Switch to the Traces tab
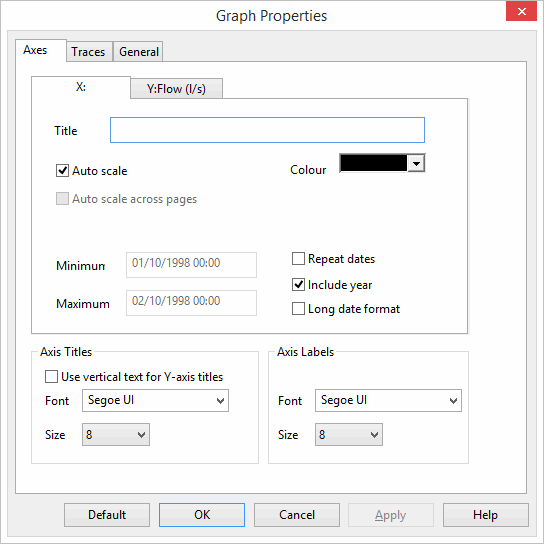The height and width of the screenshot is (544, 544). (x=89, y=52)
